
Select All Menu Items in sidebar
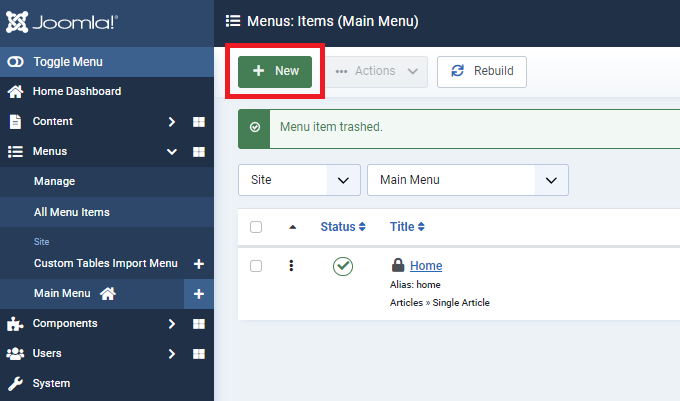click(x=71, y=212)
